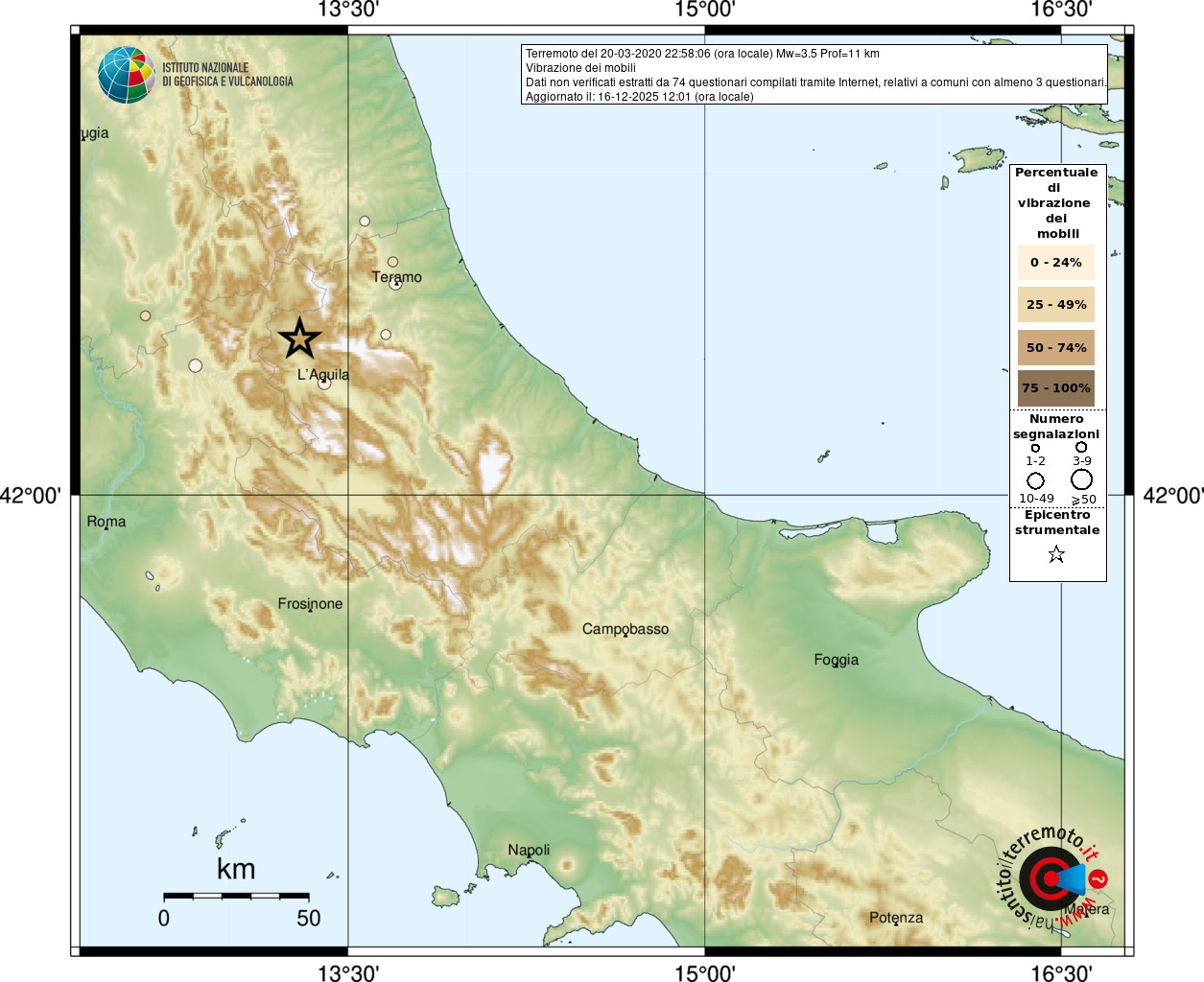
Task: Select the 75 - 100% legend swatch
Action: pyautogui.click(x=1056, y=388)
